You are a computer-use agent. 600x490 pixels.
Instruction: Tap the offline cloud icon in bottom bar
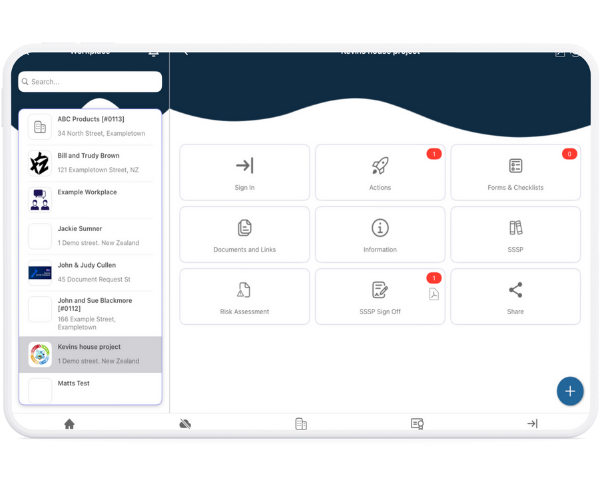185,424
